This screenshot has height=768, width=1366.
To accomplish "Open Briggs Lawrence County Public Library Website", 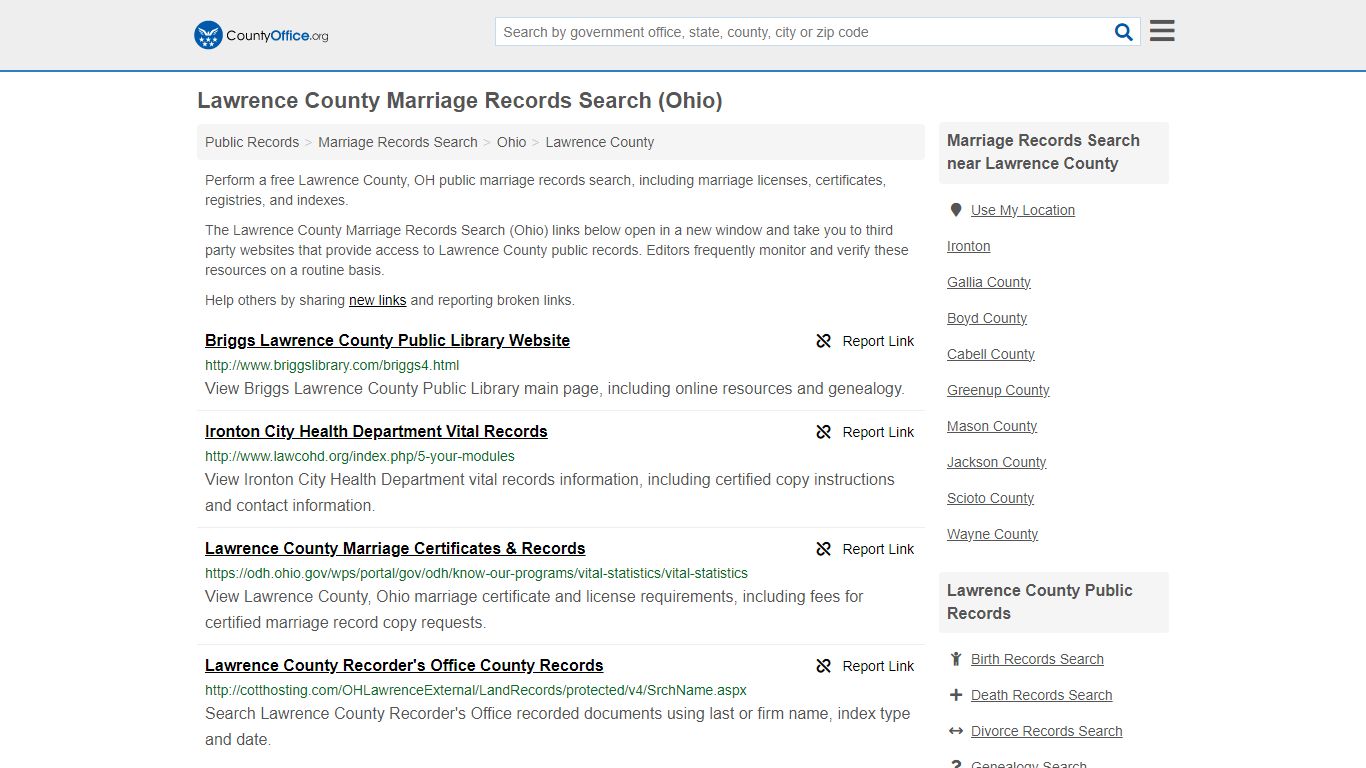I will 387,340.
